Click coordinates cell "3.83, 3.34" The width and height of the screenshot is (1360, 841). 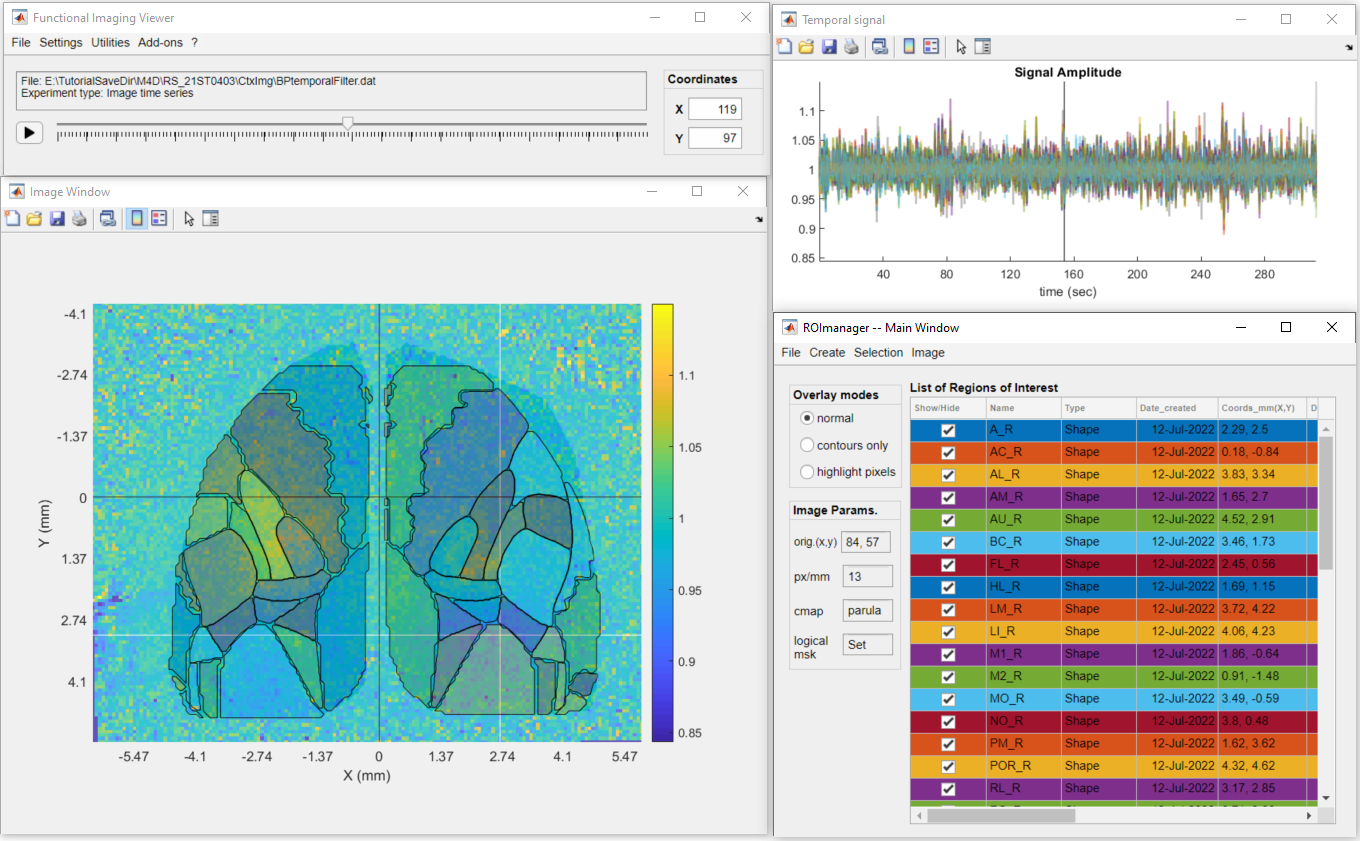[1262, 475]
